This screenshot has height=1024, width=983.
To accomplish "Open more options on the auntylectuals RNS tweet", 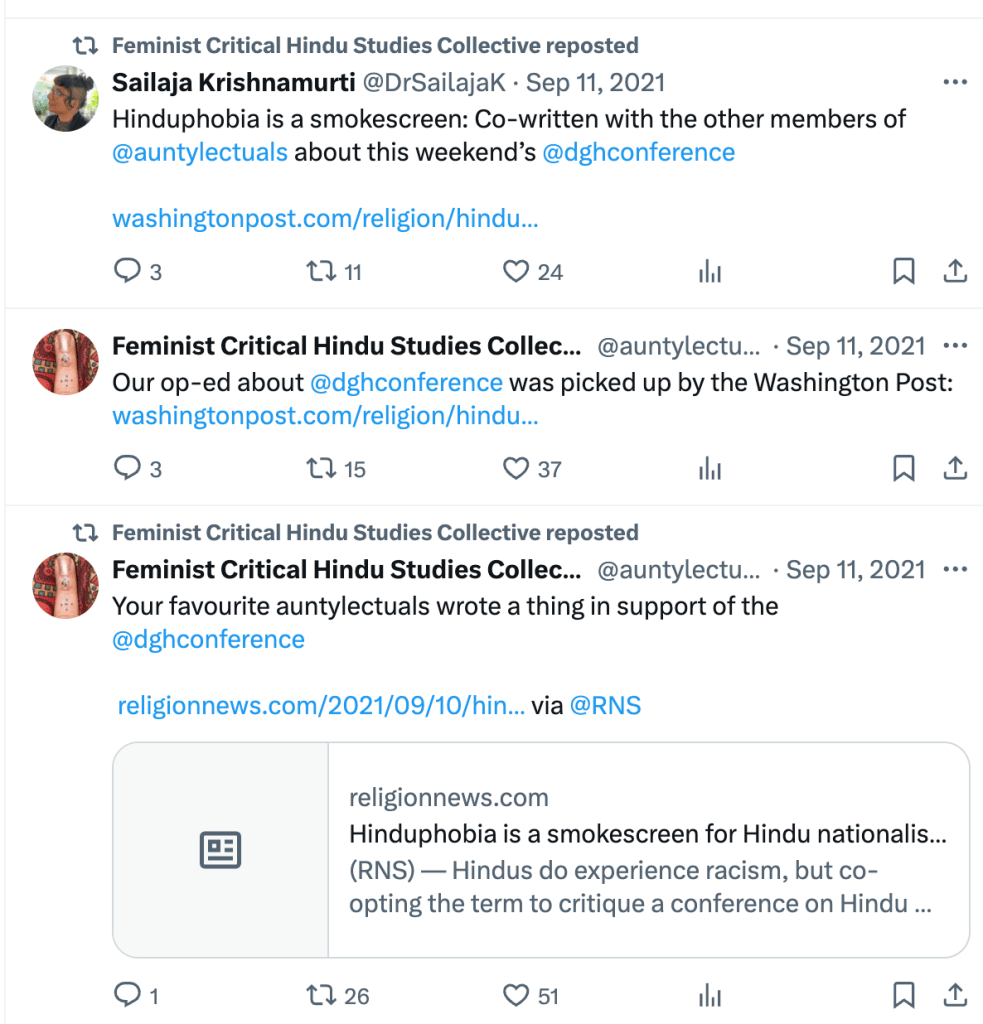I will point(955,570).
